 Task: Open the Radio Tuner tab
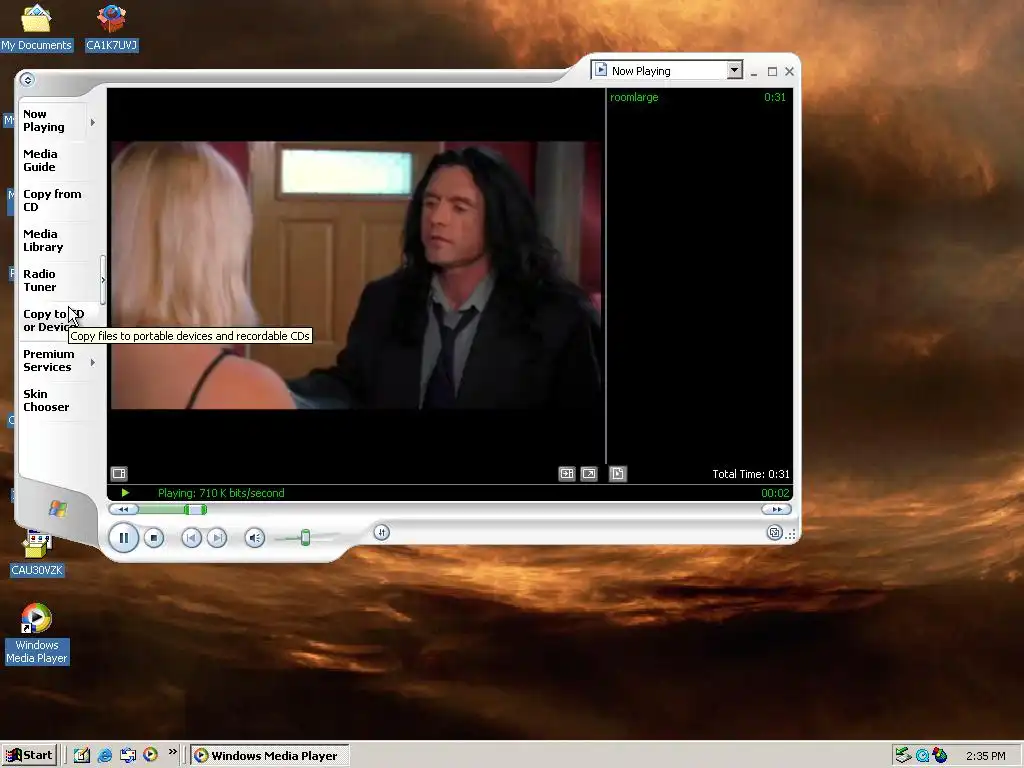(x=54, y=280)
